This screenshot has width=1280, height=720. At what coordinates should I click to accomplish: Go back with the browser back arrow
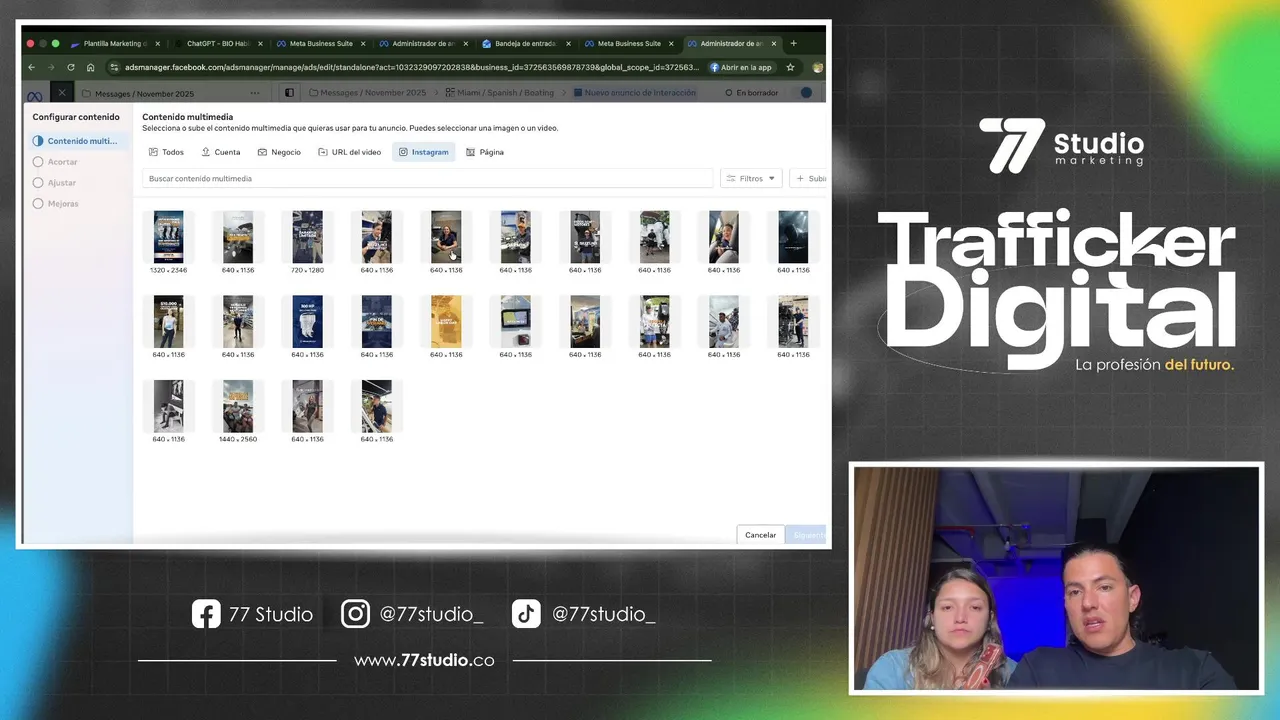[32, 67]
